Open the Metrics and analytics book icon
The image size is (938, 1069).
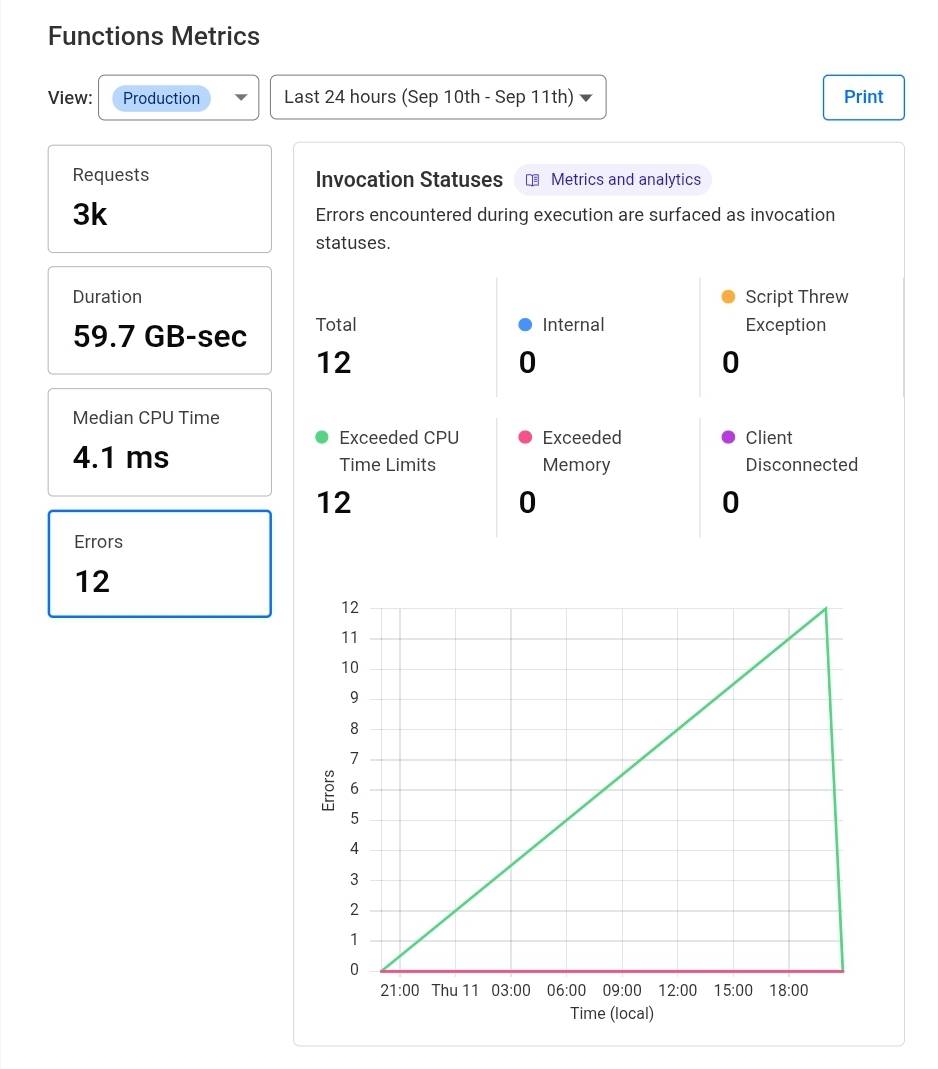point(533,180)
